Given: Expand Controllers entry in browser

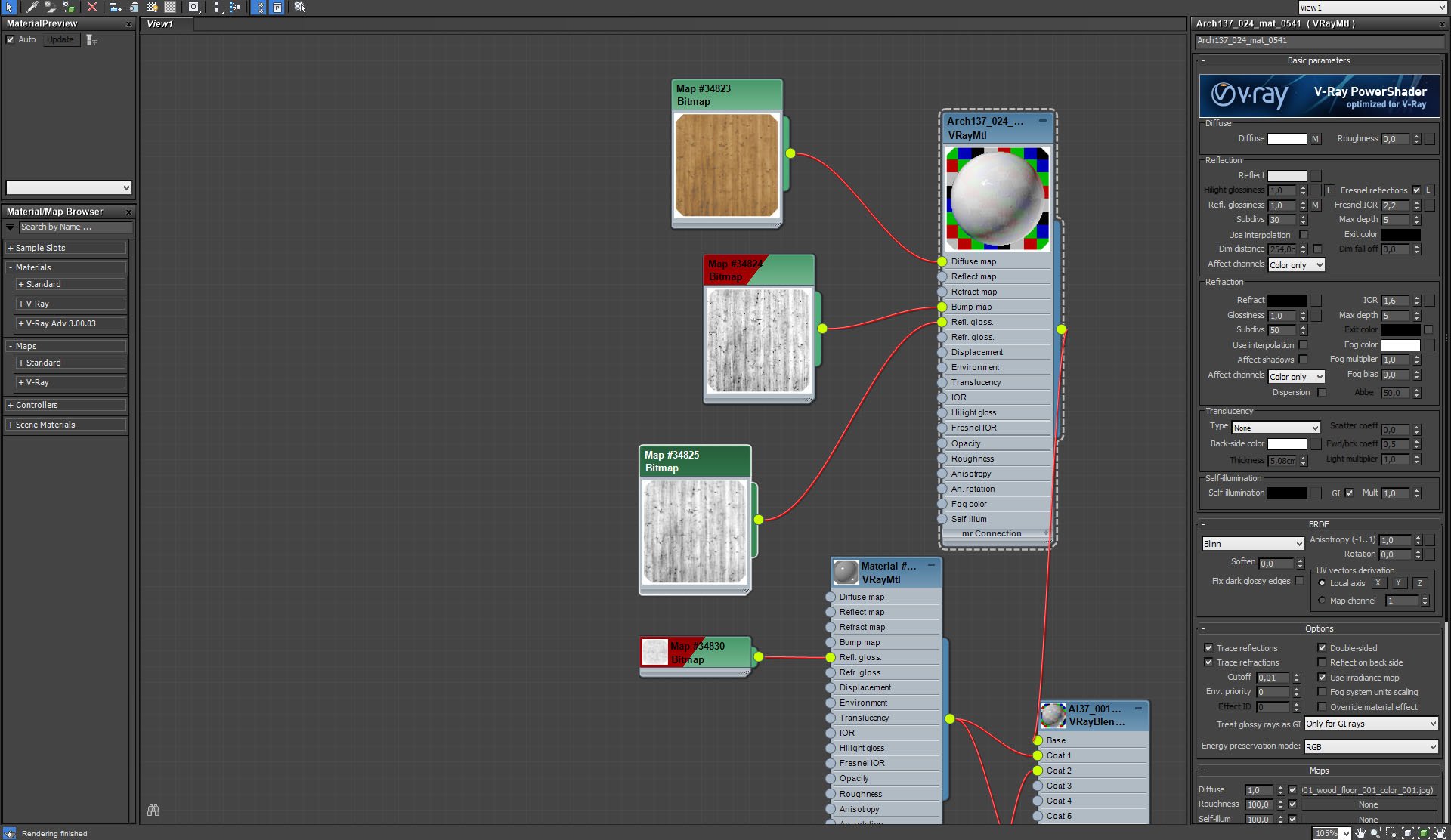Looking at the screenshot, I should click(65, 405).
